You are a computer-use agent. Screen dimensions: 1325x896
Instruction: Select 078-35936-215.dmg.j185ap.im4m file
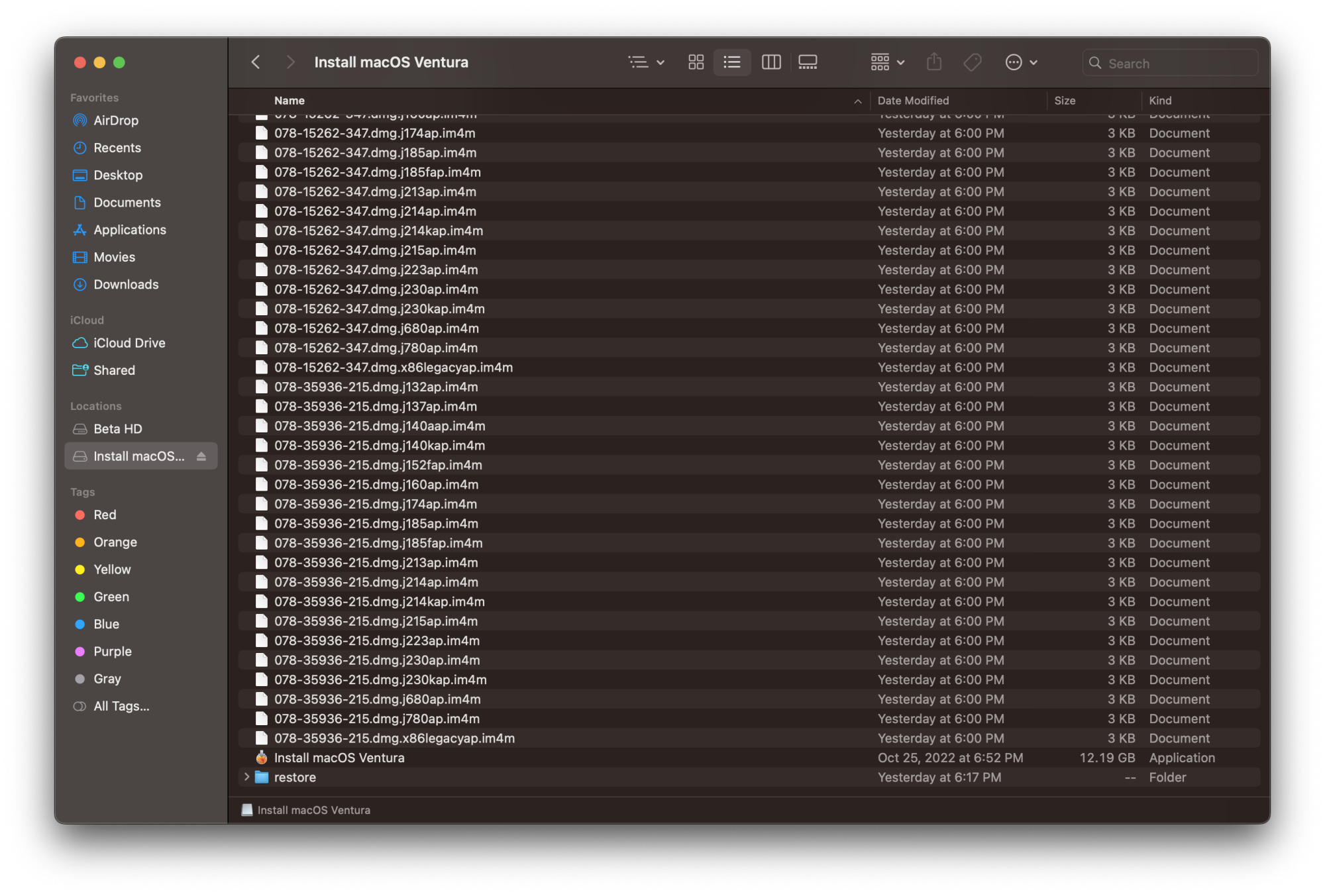[749, 523]
